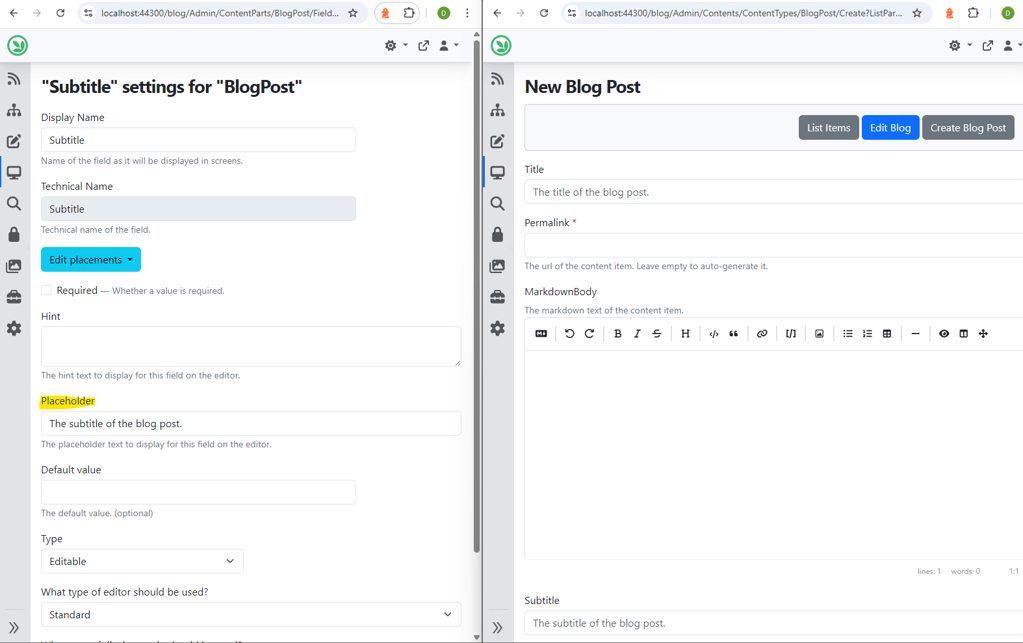Insert table in Markdown editor
The height and width of the screenshot is (643, 1023).
tap(887, 334)
